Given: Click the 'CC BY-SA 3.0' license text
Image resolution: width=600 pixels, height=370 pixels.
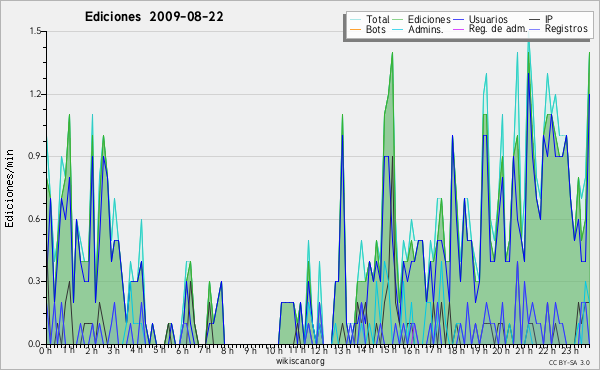Looking at the screenshot, I should pos(569,362).
